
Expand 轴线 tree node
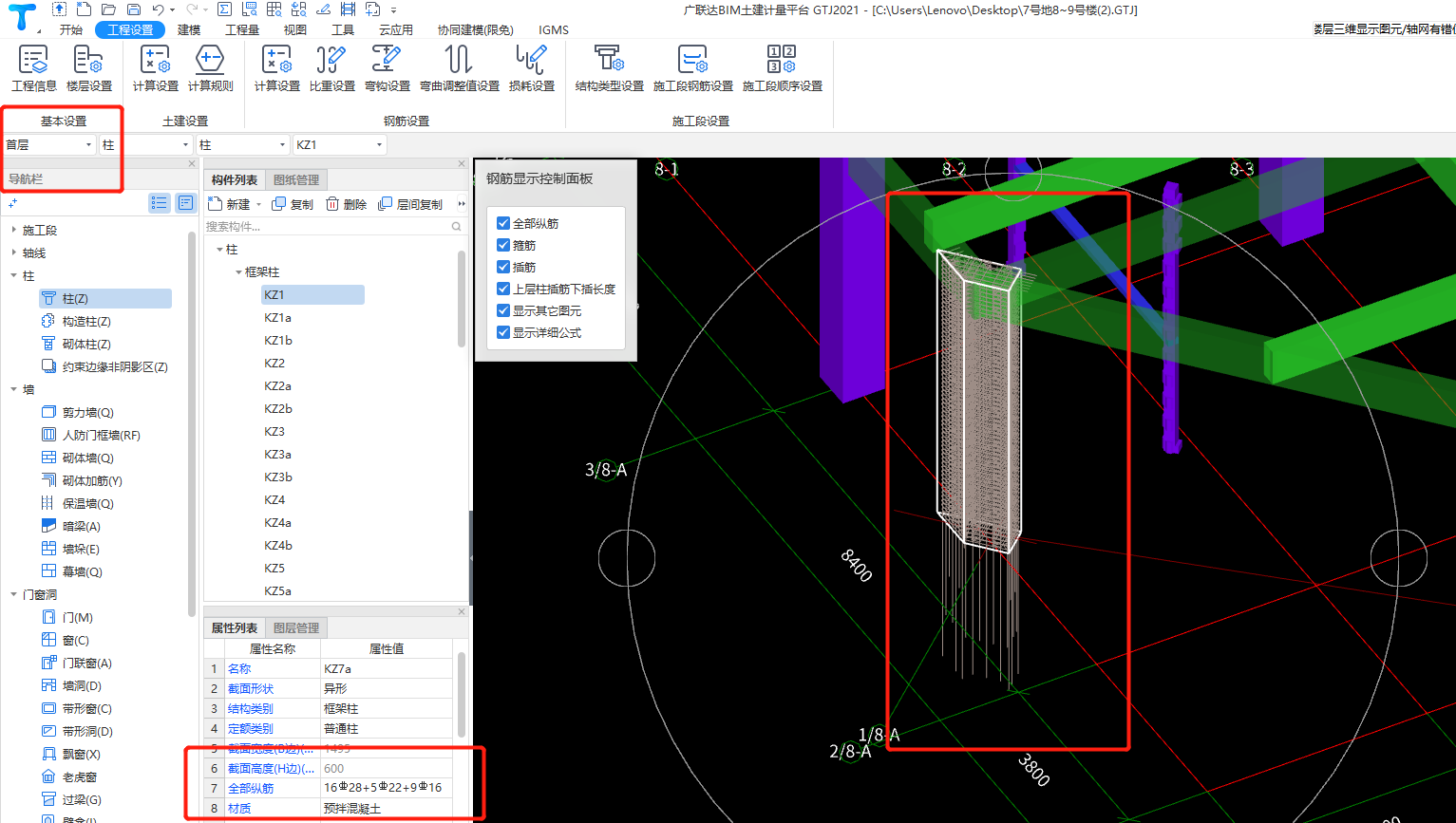[x=13, y=253]
